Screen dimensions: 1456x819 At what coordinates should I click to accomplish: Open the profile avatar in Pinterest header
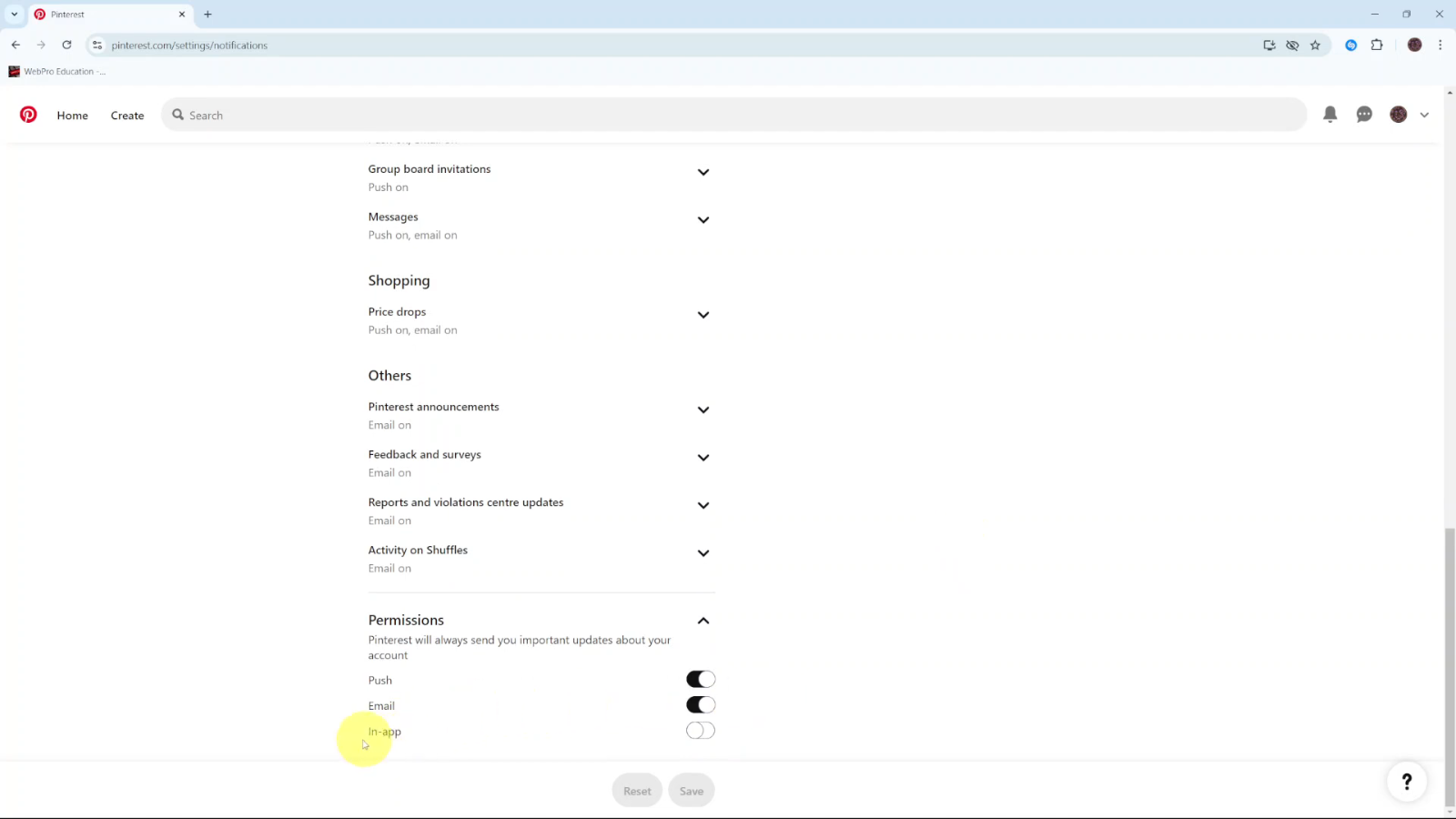pos(1399,115)
